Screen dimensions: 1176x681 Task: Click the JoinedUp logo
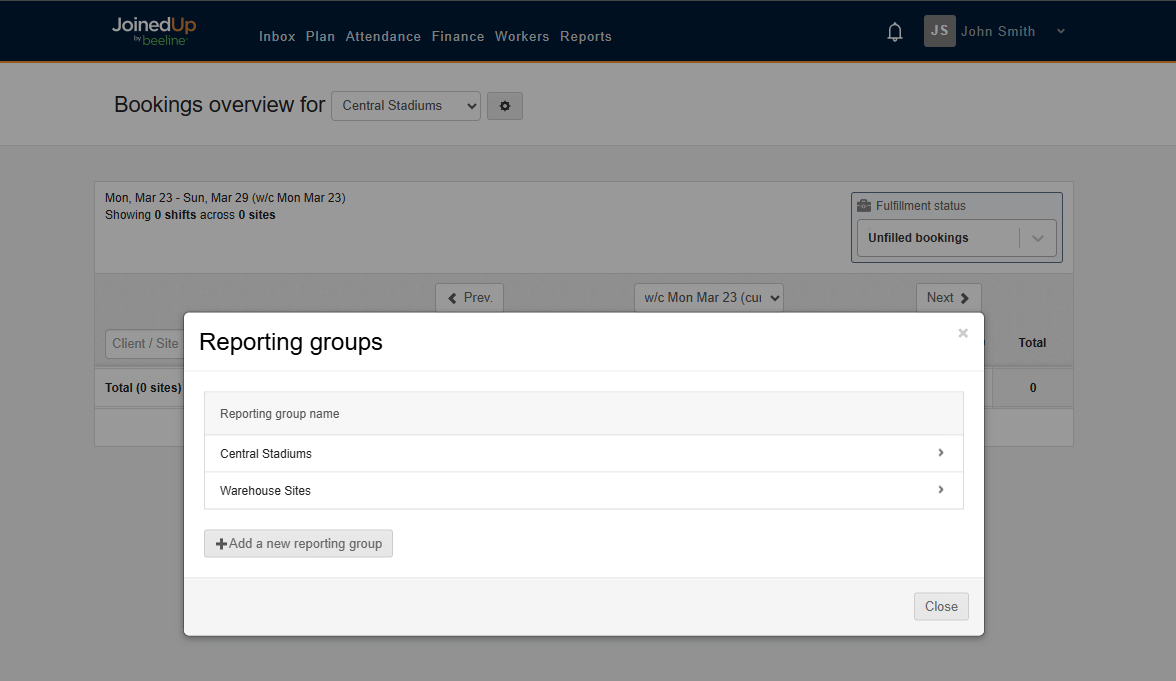point(153,31)
